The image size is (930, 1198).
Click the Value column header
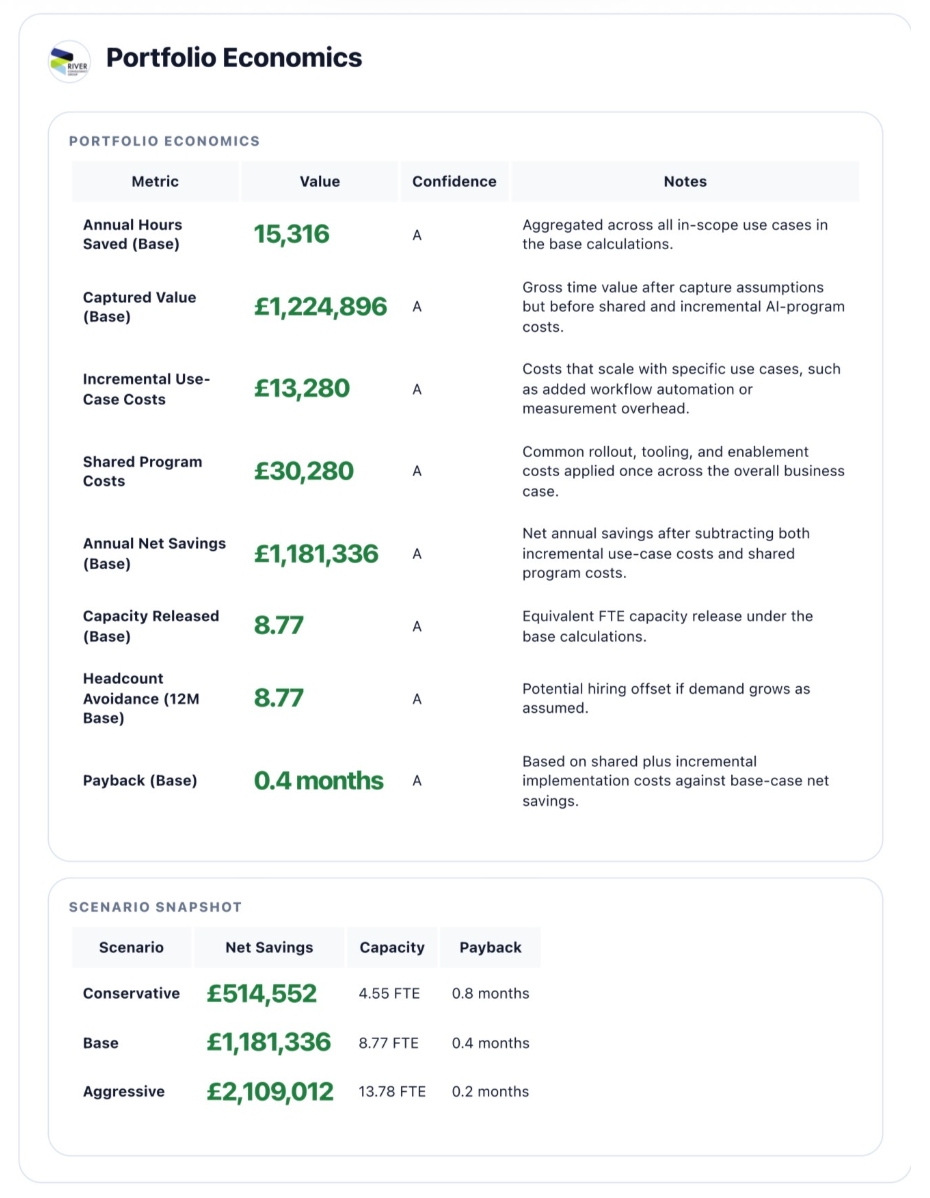pos(319,182)
